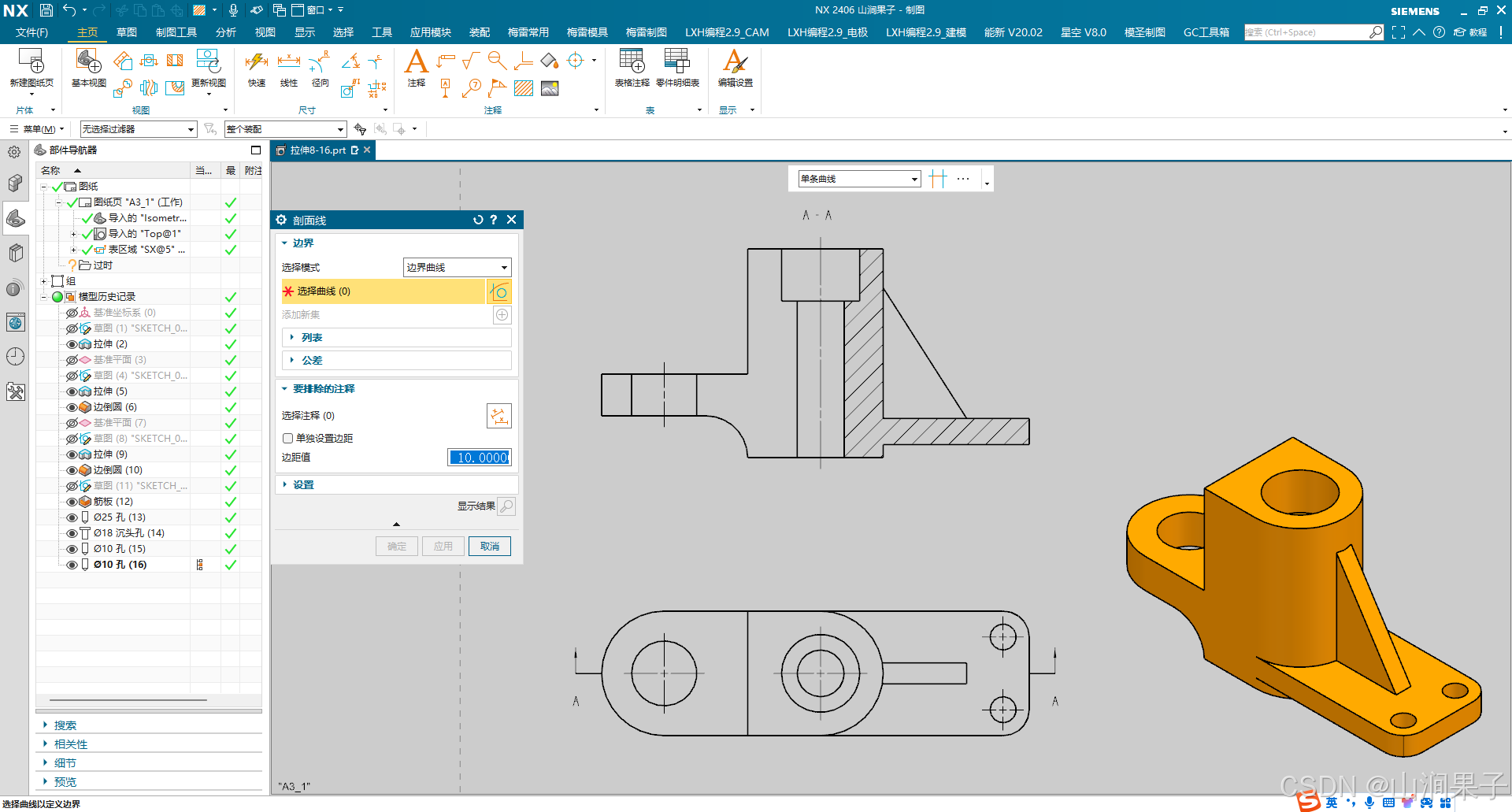The image size is (1512, 812).
Task: Click the angular dimension icon
Action: [x=351, y=61]
